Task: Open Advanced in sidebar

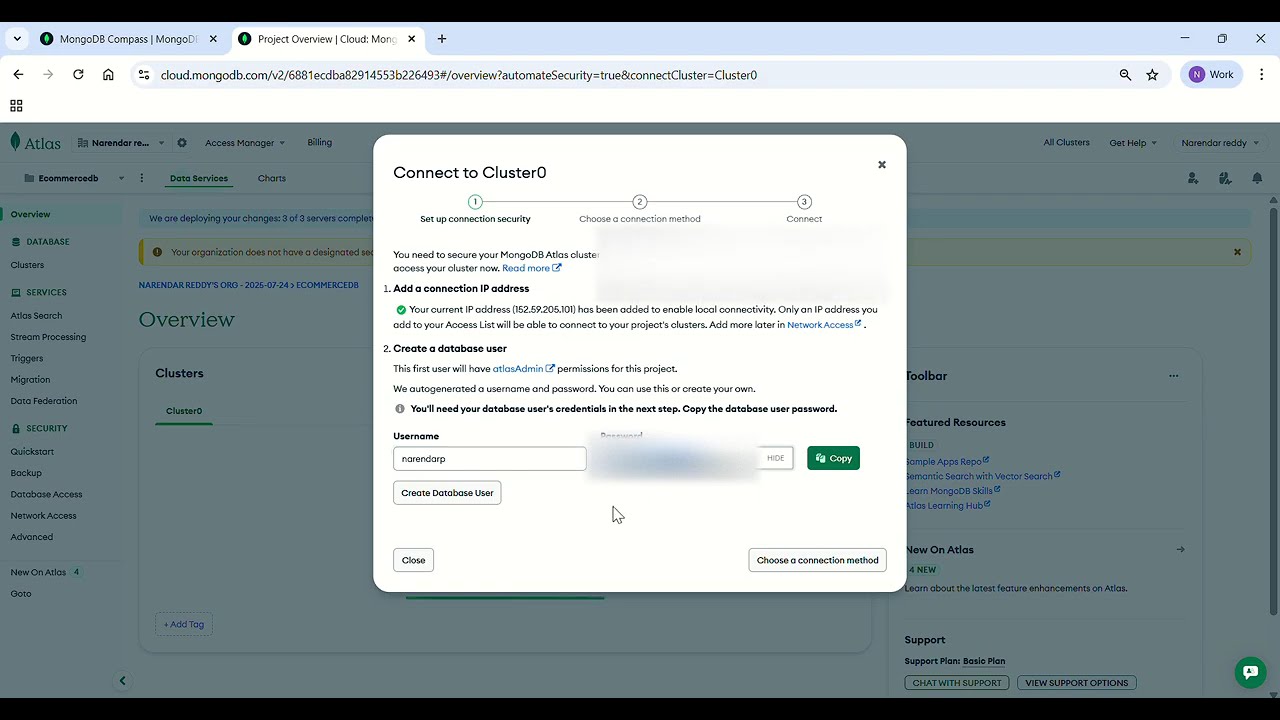Action: click(32, 537)
